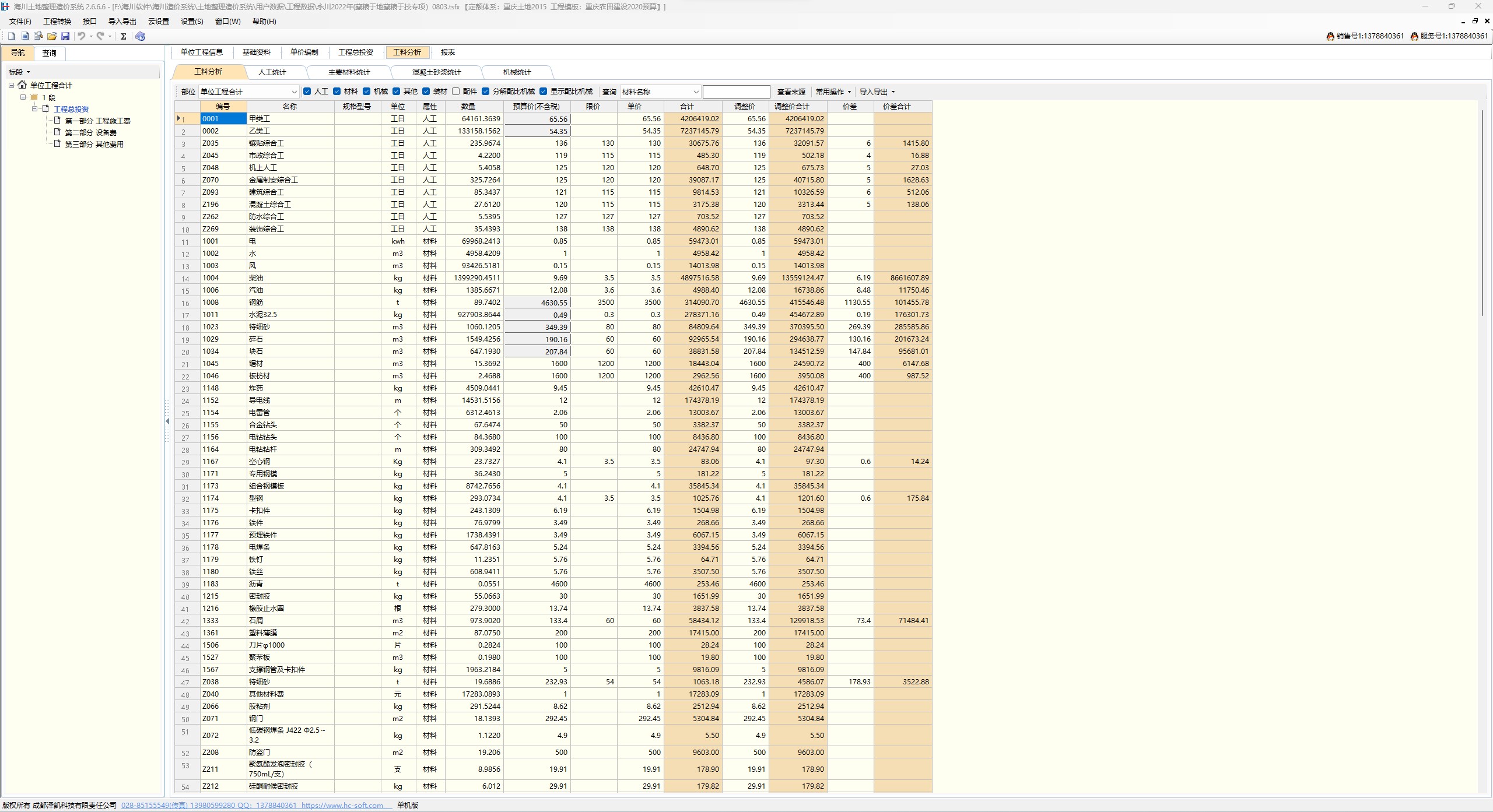Viewport: 1493px width, 812px height.
Task: Switch to the 人工统计 tab
Action: pyautogui.click(x=272, y=72)
